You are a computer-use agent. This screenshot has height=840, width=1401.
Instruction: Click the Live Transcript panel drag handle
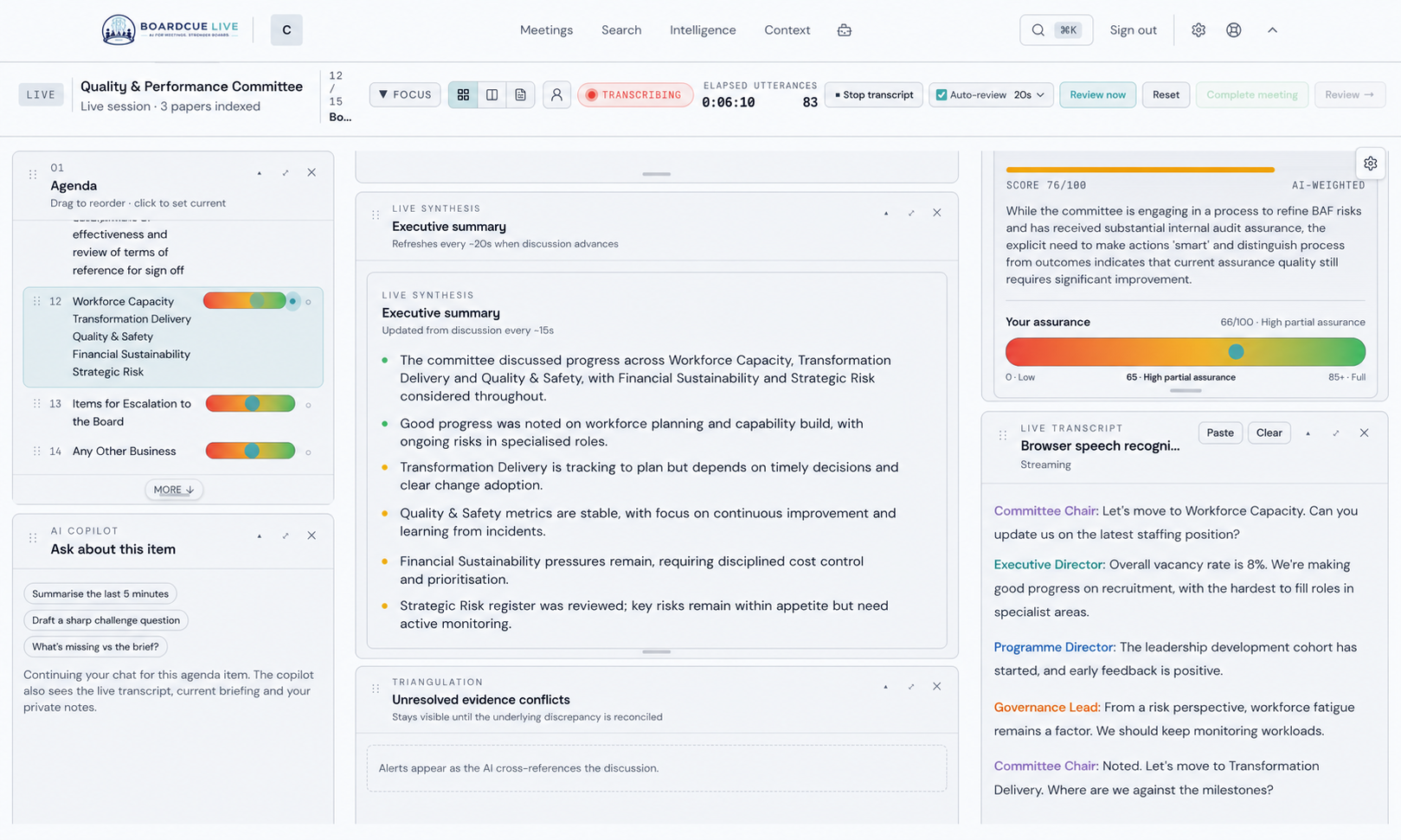click(1003, 435)
